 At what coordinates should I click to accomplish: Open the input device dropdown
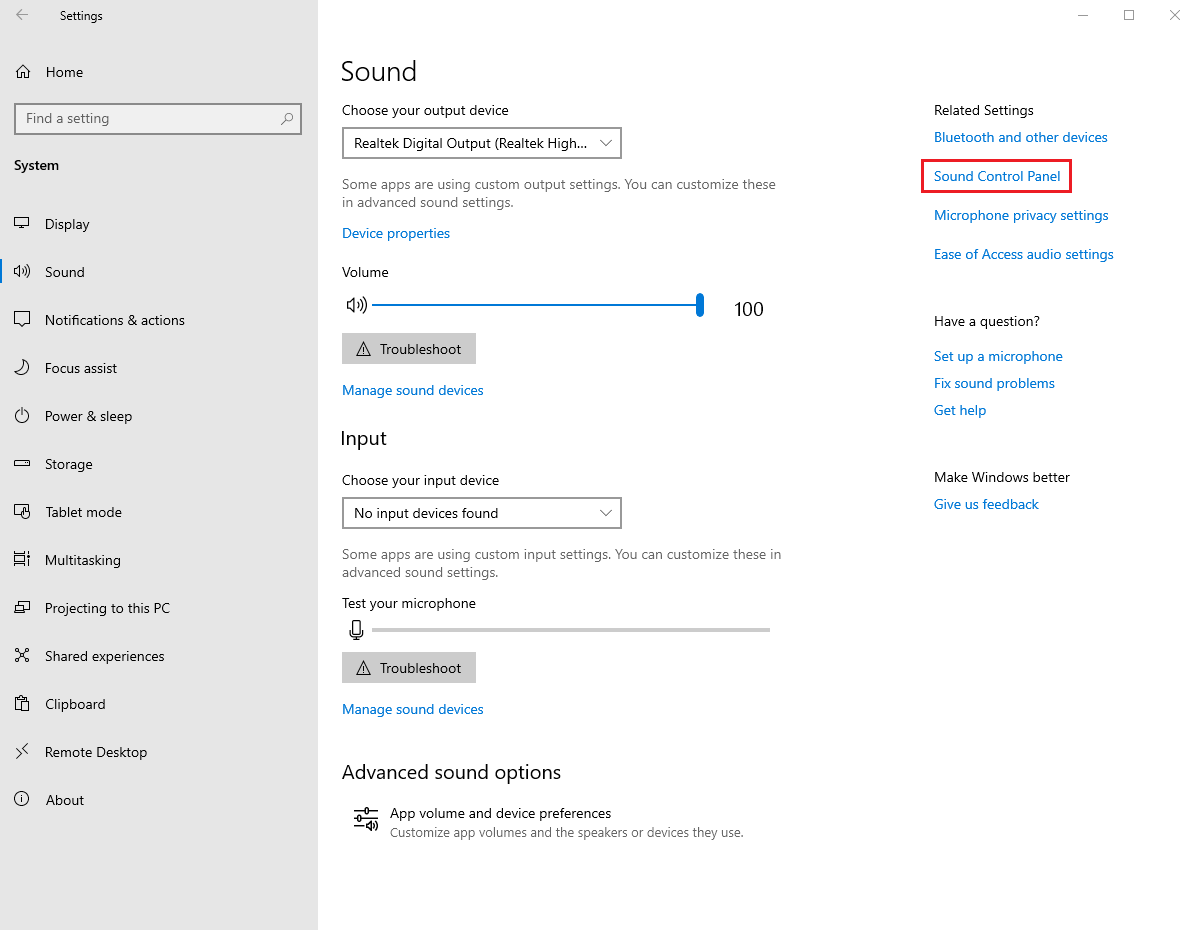pos(481,513)
